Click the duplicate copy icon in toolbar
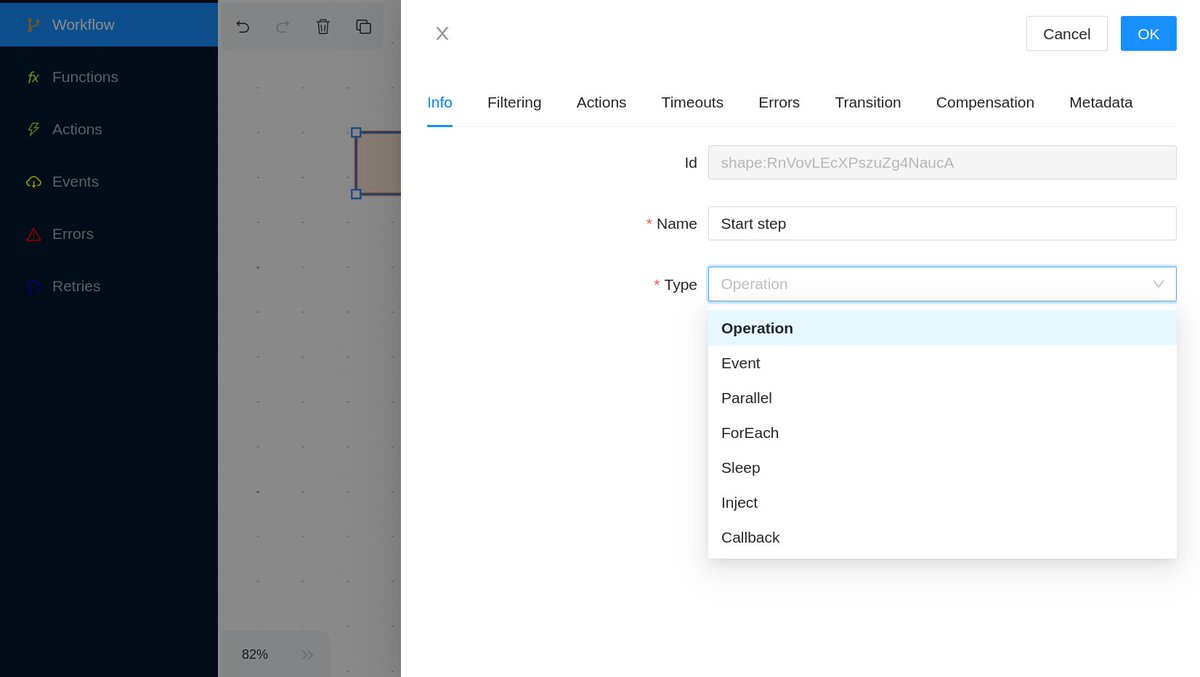The image size is (1200, 677). [363, 27]
